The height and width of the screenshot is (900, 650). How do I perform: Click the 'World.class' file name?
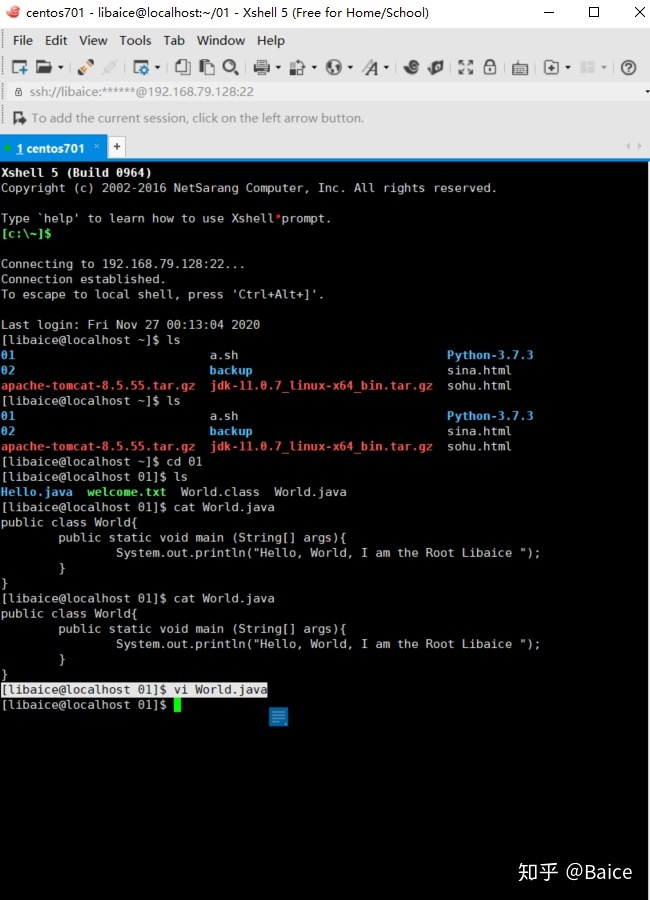point(220,492)
